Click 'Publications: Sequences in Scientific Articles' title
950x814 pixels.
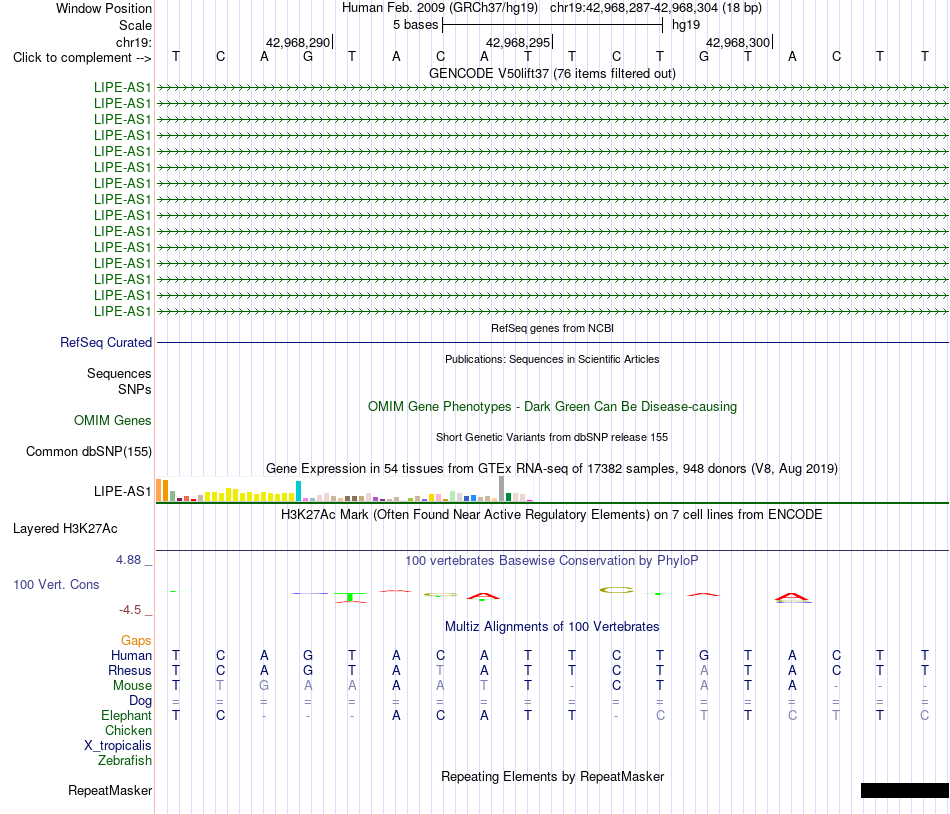[552, 359]
